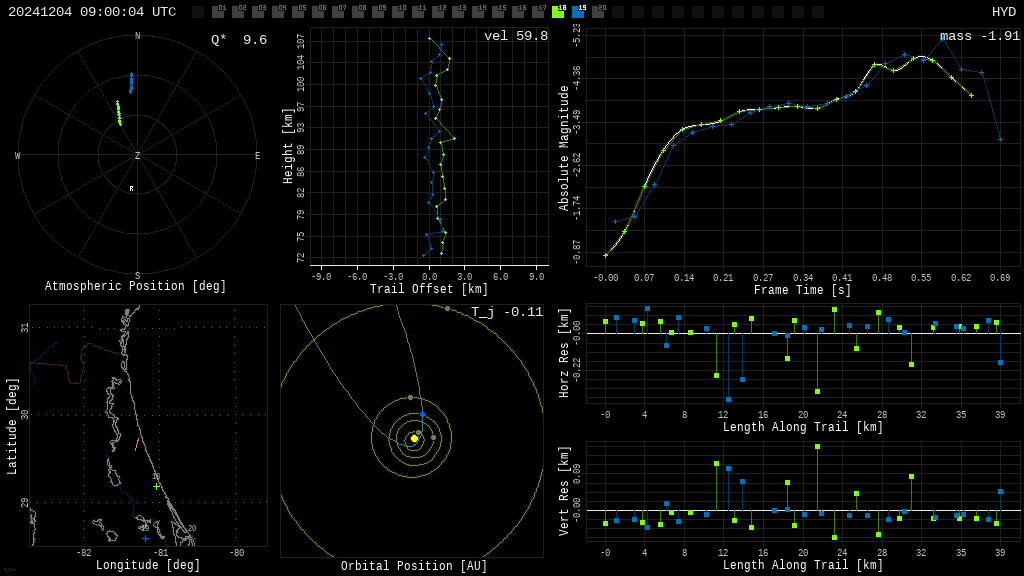
Task: Click the yellow Sun marker in orbital plot
Action: click(414, 439)
